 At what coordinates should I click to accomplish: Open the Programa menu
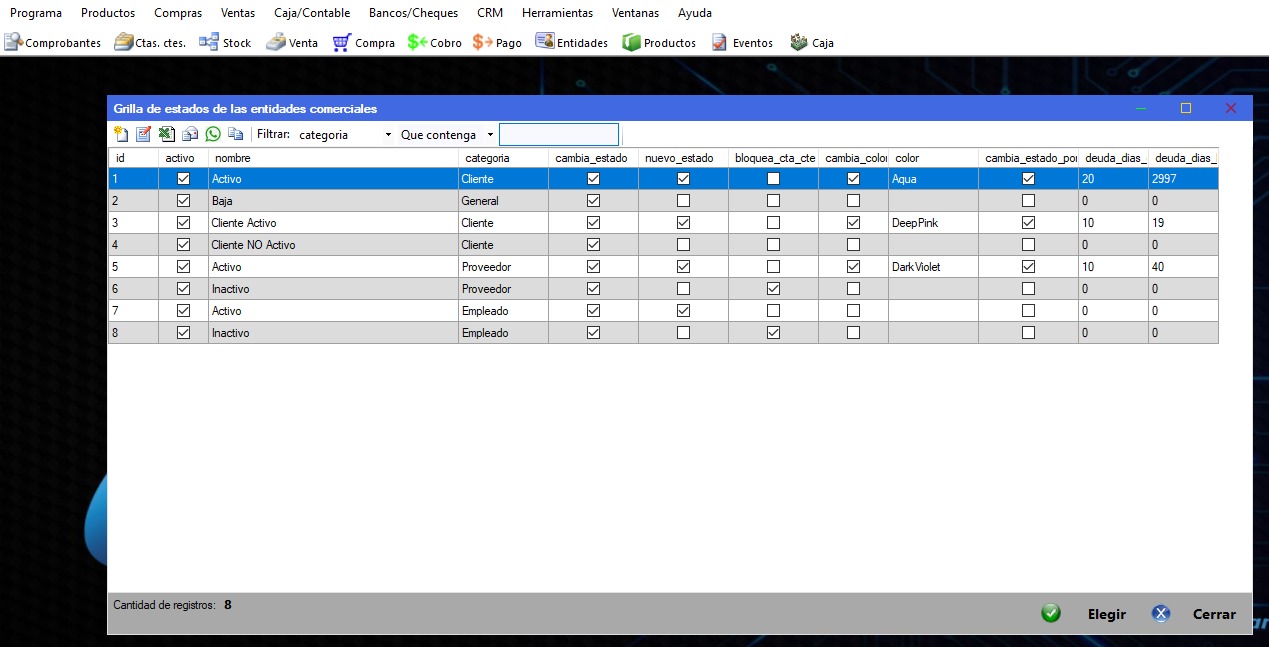(x=36, y=13)
